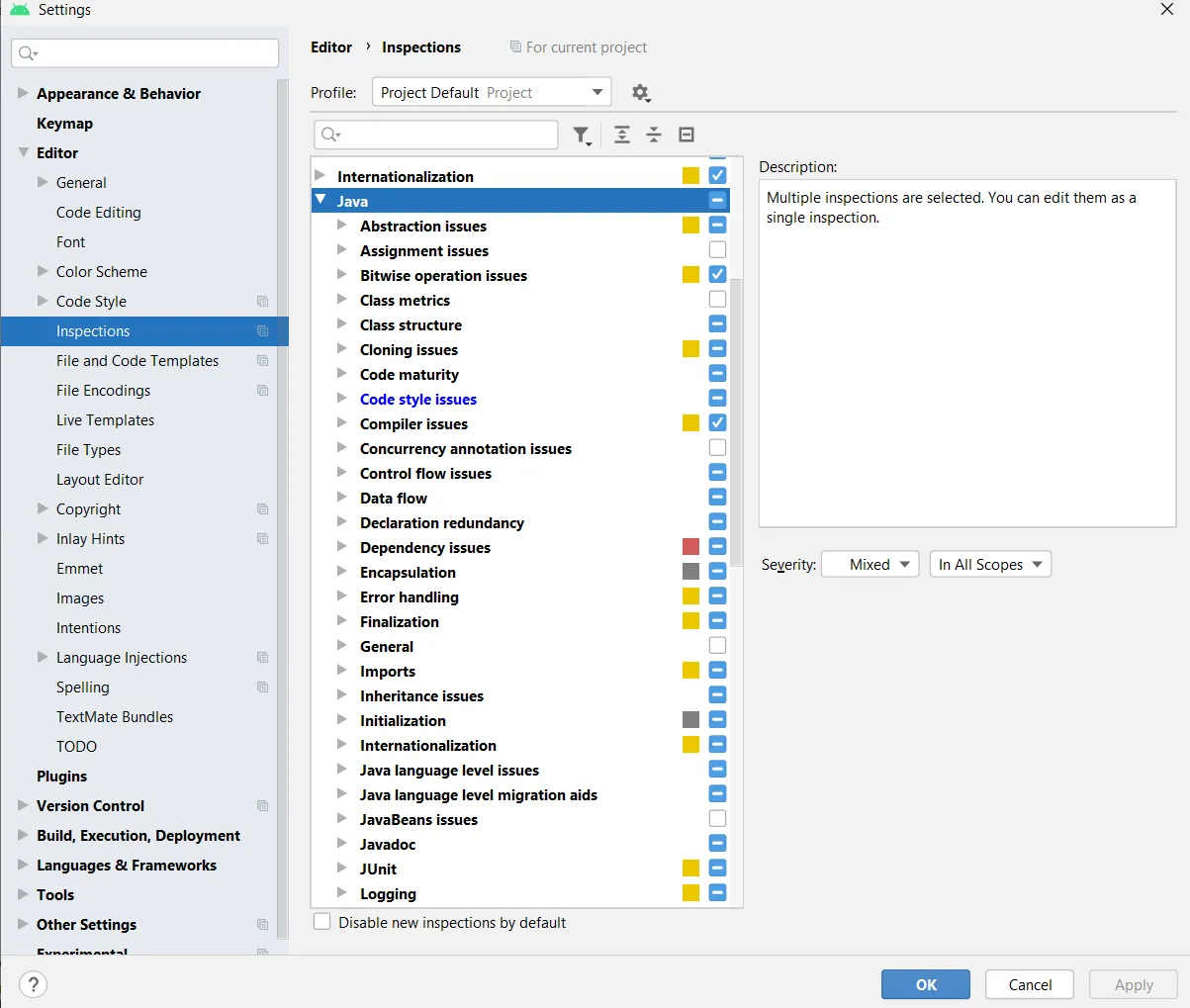Enable the Assignment issues checkbox
Viewport: 1190px width, 1008px height.
click(718, 250)
